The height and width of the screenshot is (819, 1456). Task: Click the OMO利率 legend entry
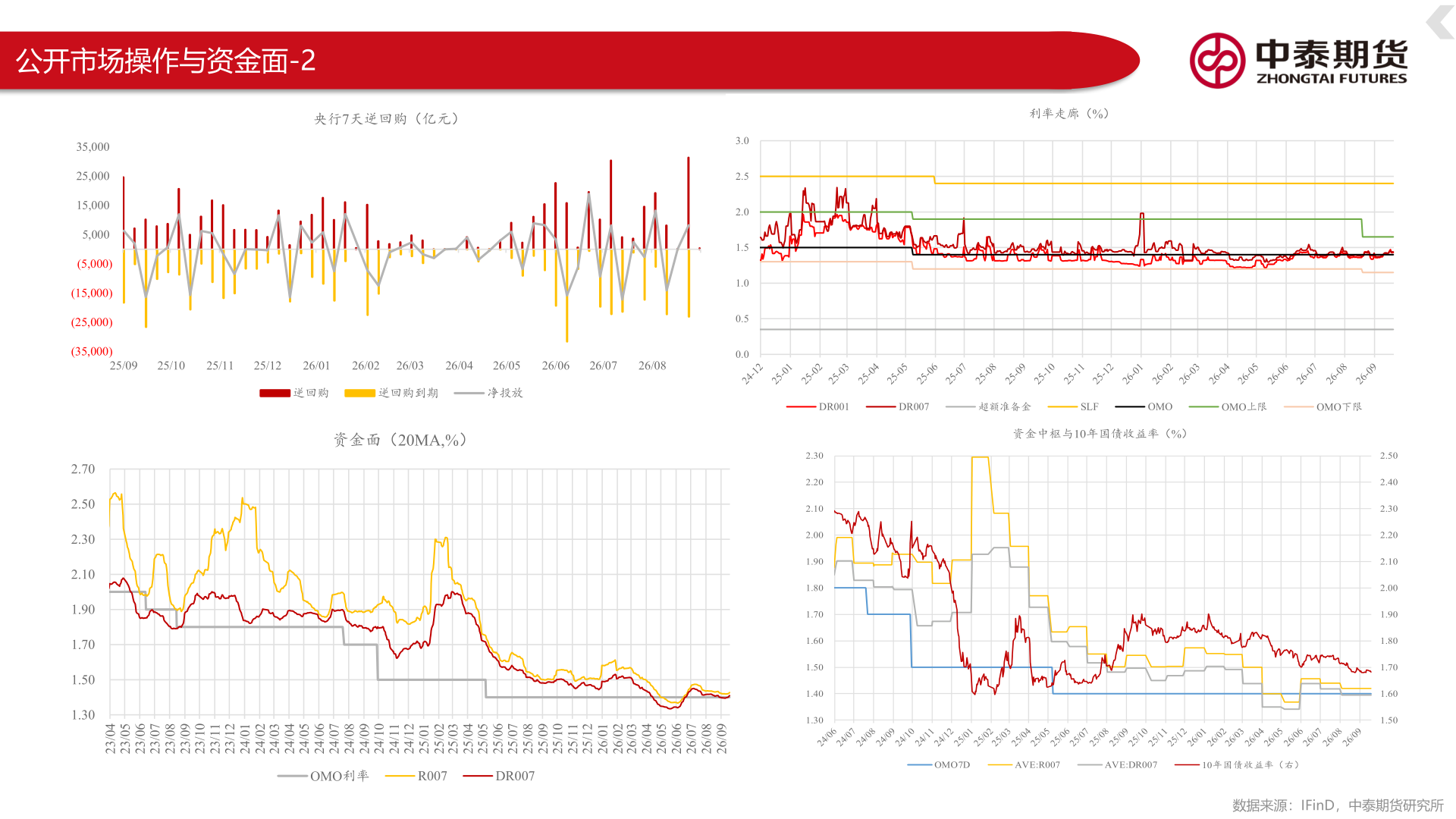click(x=323, y=776)
